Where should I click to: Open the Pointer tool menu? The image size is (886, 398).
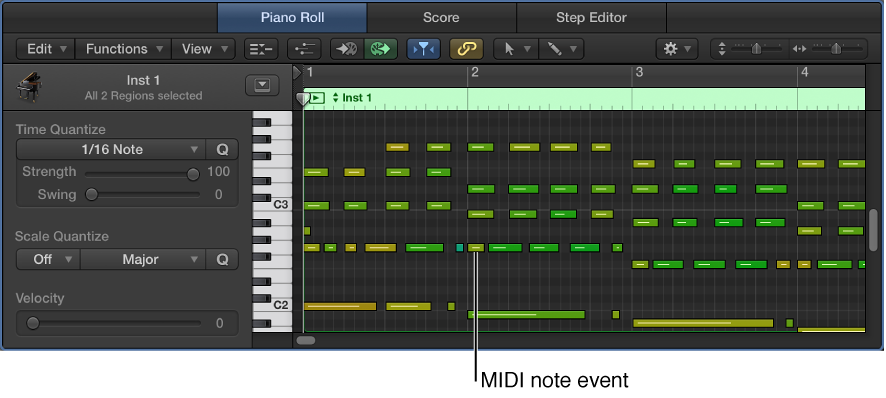point(516,49)
